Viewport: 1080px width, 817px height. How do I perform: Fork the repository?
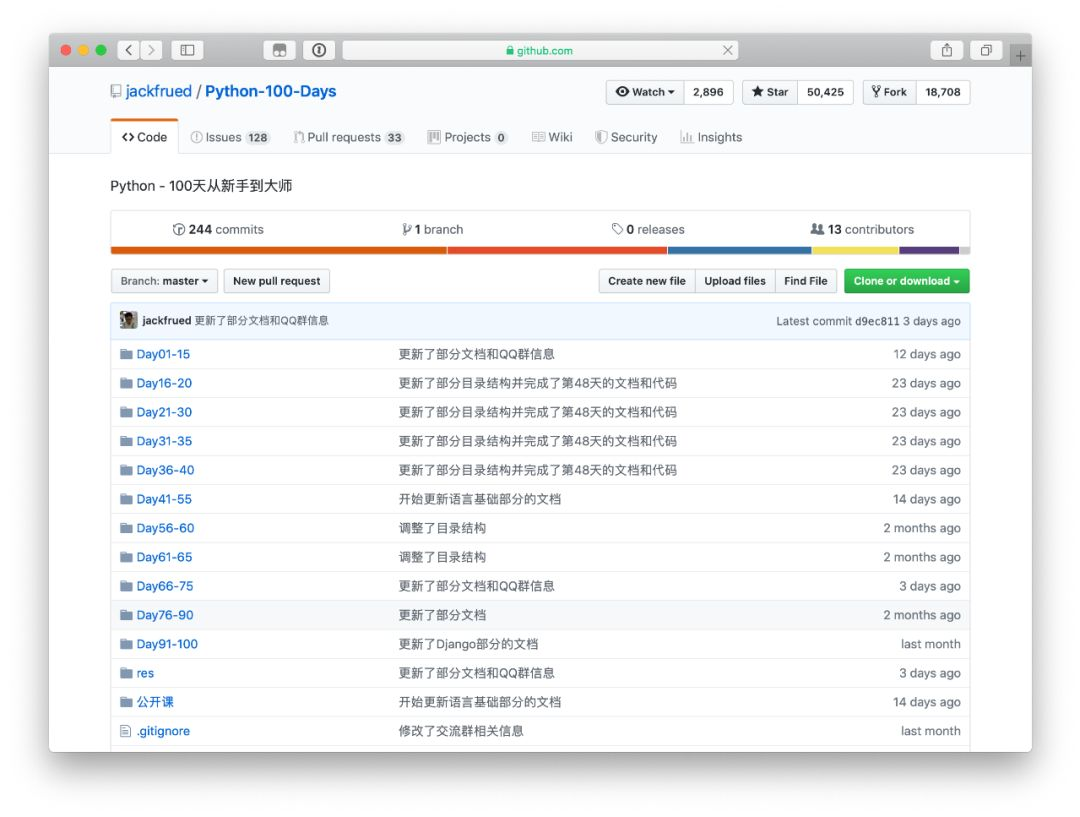(889, 92)
